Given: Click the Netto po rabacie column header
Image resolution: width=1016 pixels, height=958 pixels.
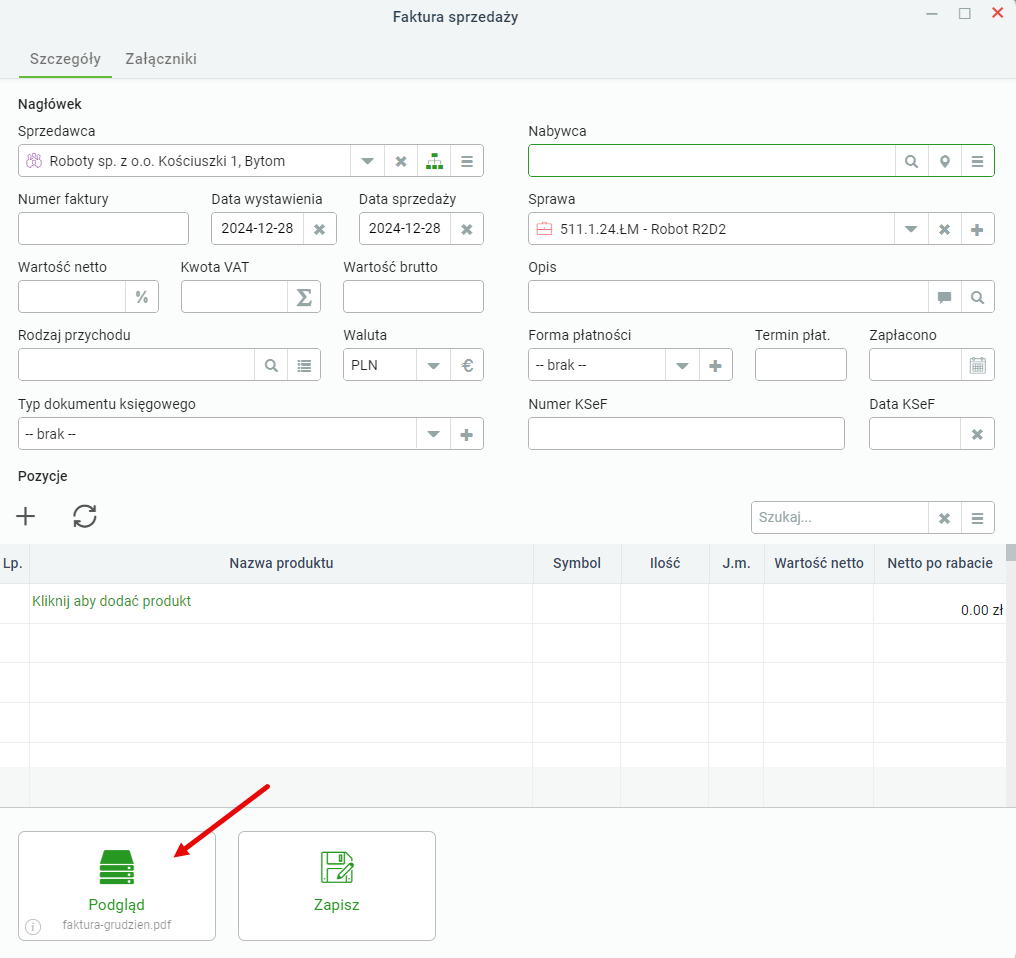Looking at the screenshot, I should tap(940, 563).
